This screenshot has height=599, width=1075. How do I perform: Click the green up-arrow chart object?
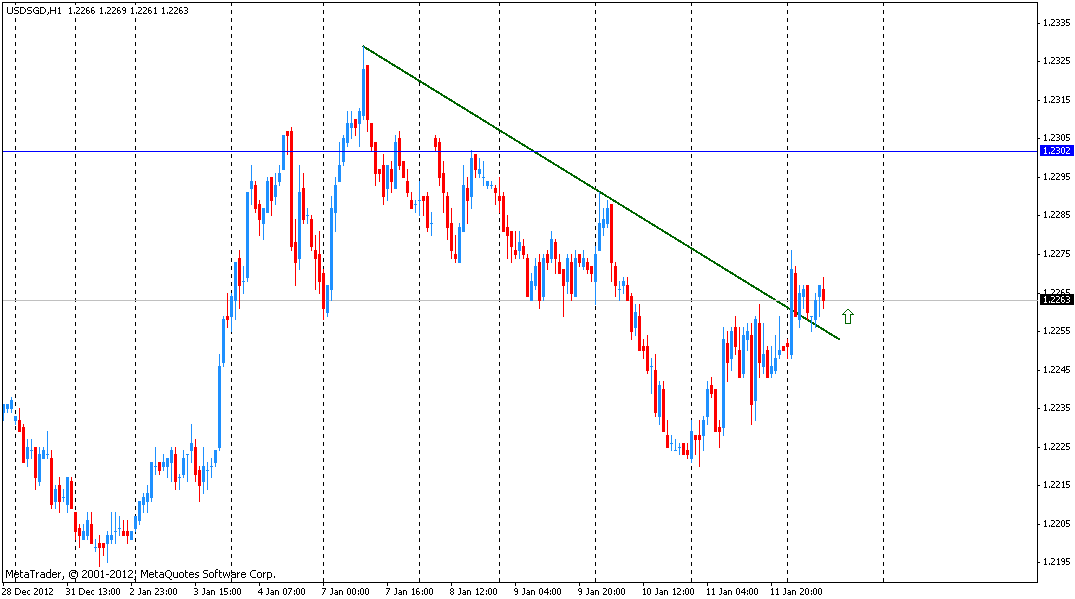pos(848,317)
